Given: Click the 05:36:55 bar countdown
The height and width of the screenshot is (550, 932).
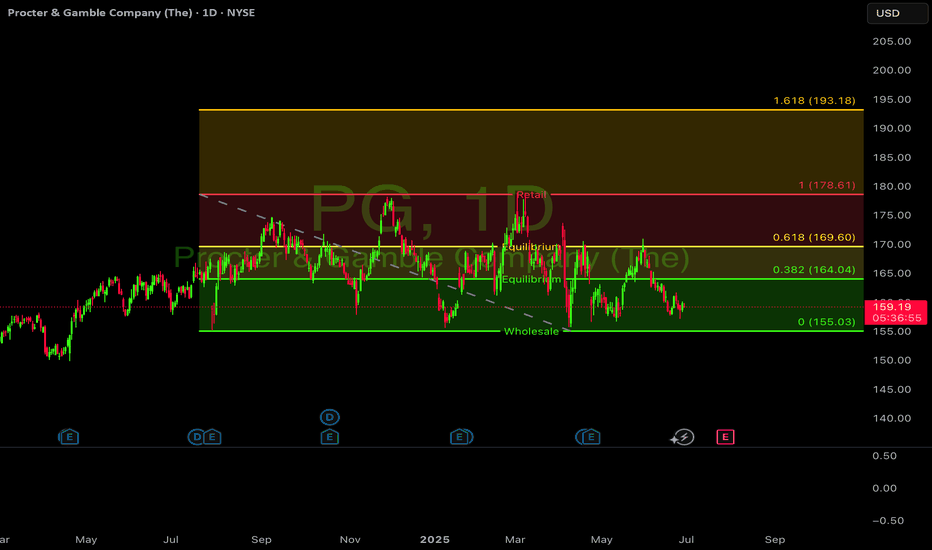Looking at the screenshot, I should [x=896, y=318].
